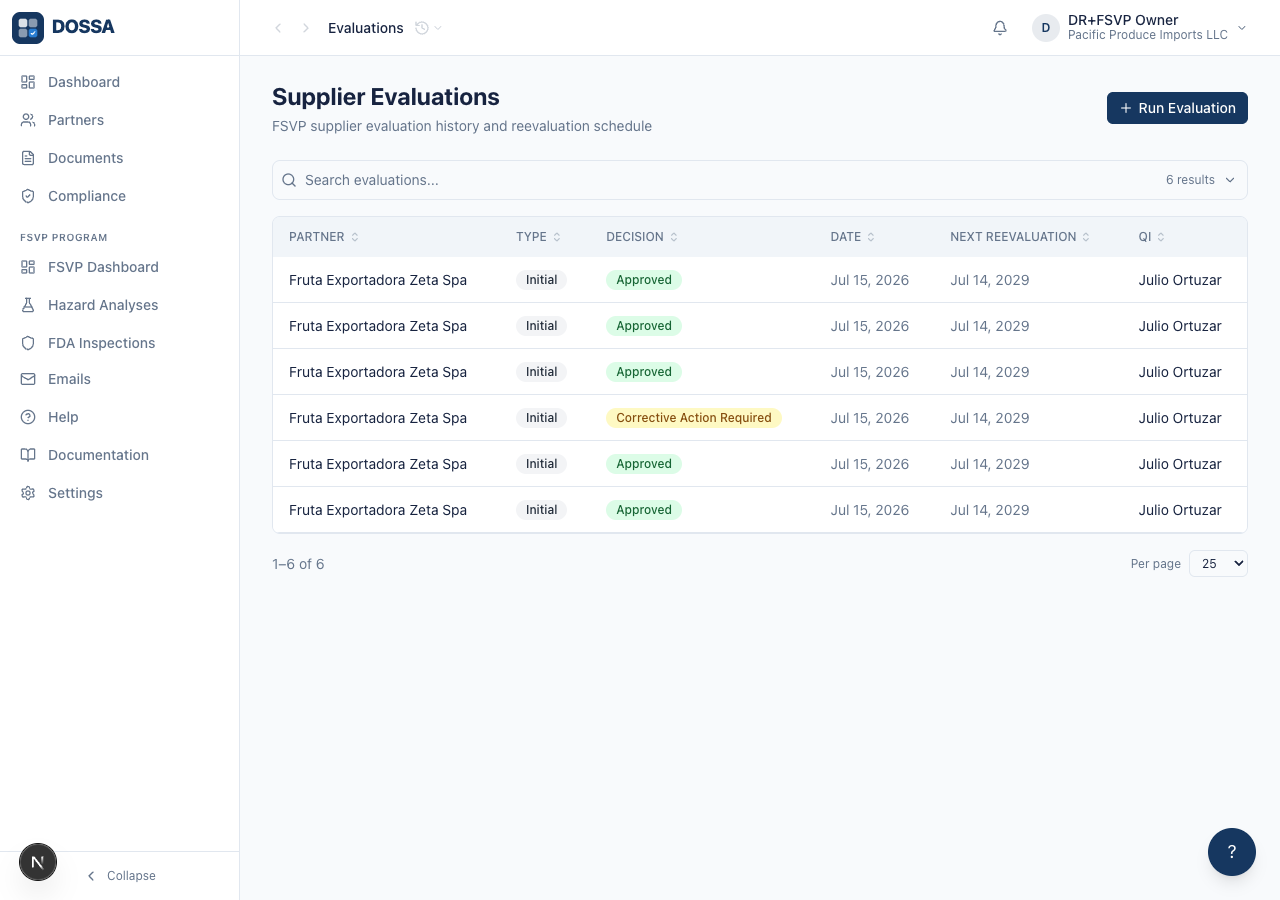Open Dashboard in the sidebar
Screen dimensions: 1280x900
(x=120, y=82)
